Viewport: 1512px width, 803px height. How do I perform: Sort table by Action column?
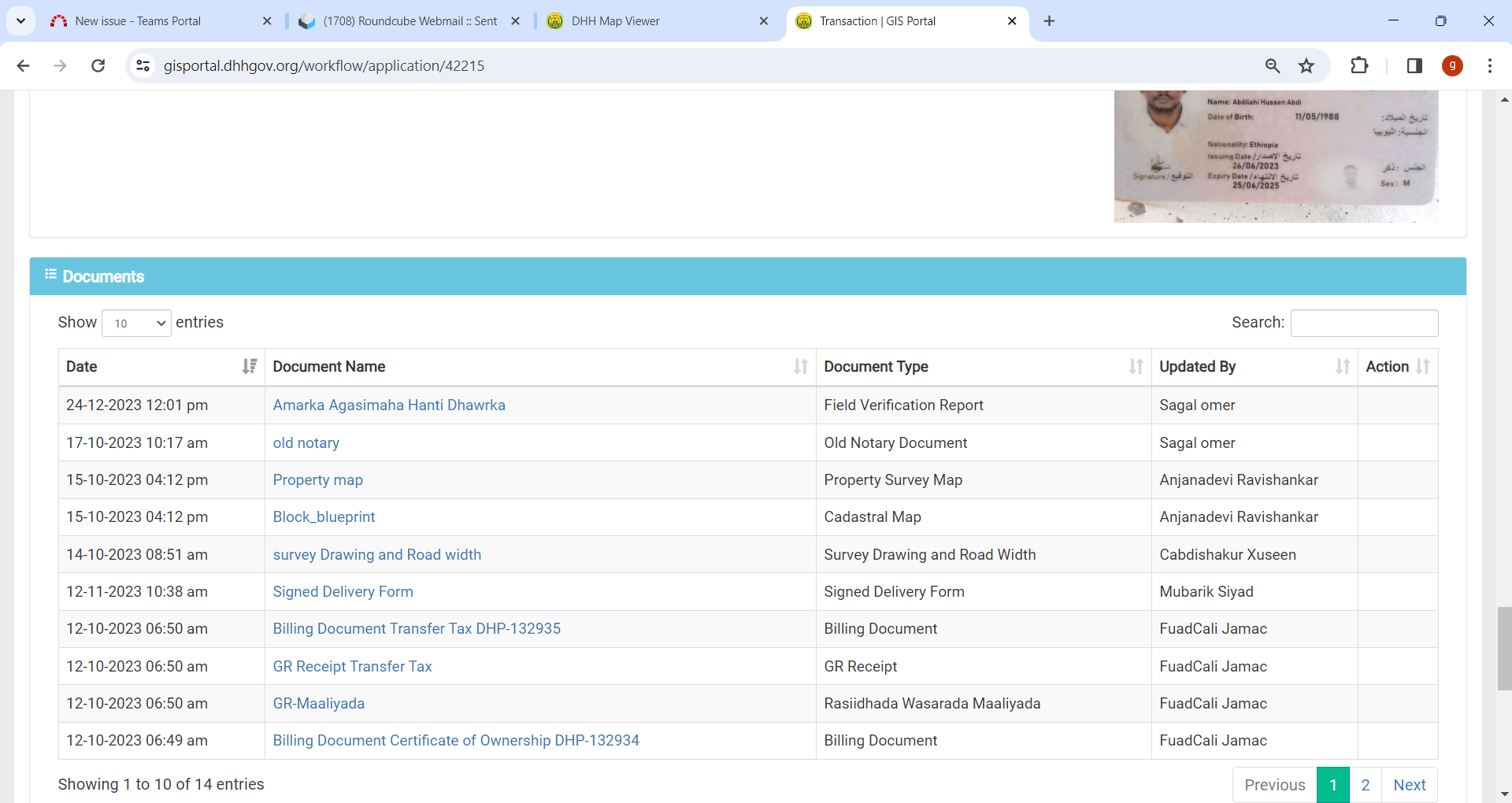(1398, 367)
